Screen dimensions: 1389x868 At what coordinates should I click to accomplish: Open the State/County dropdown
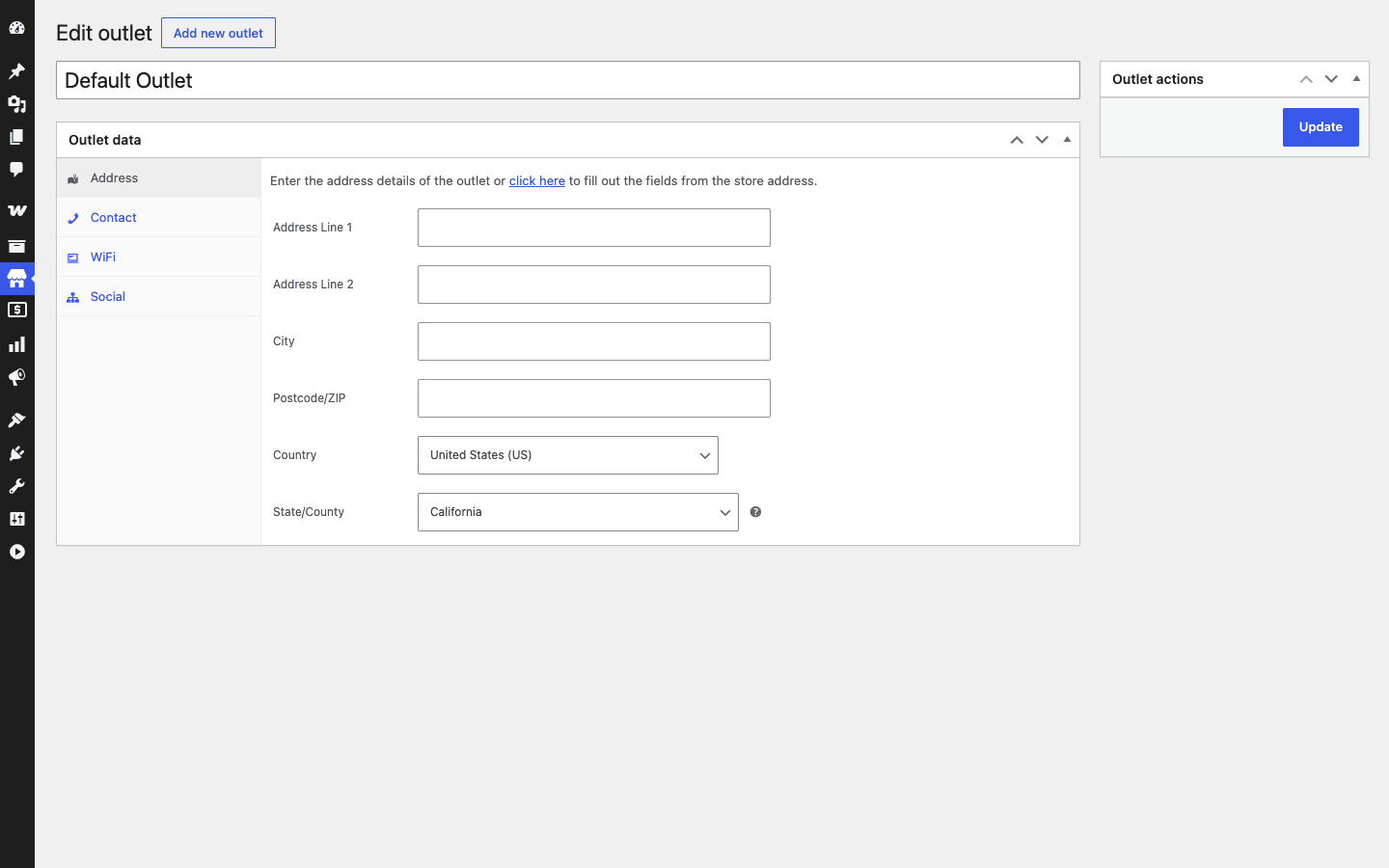578,512
